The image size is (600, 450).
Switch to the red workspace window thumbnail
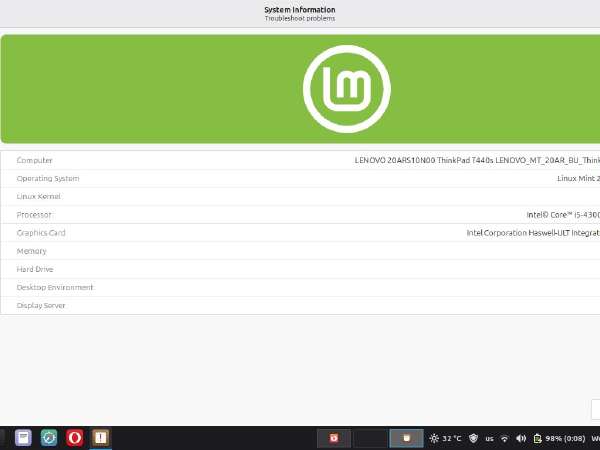(334, 438)
